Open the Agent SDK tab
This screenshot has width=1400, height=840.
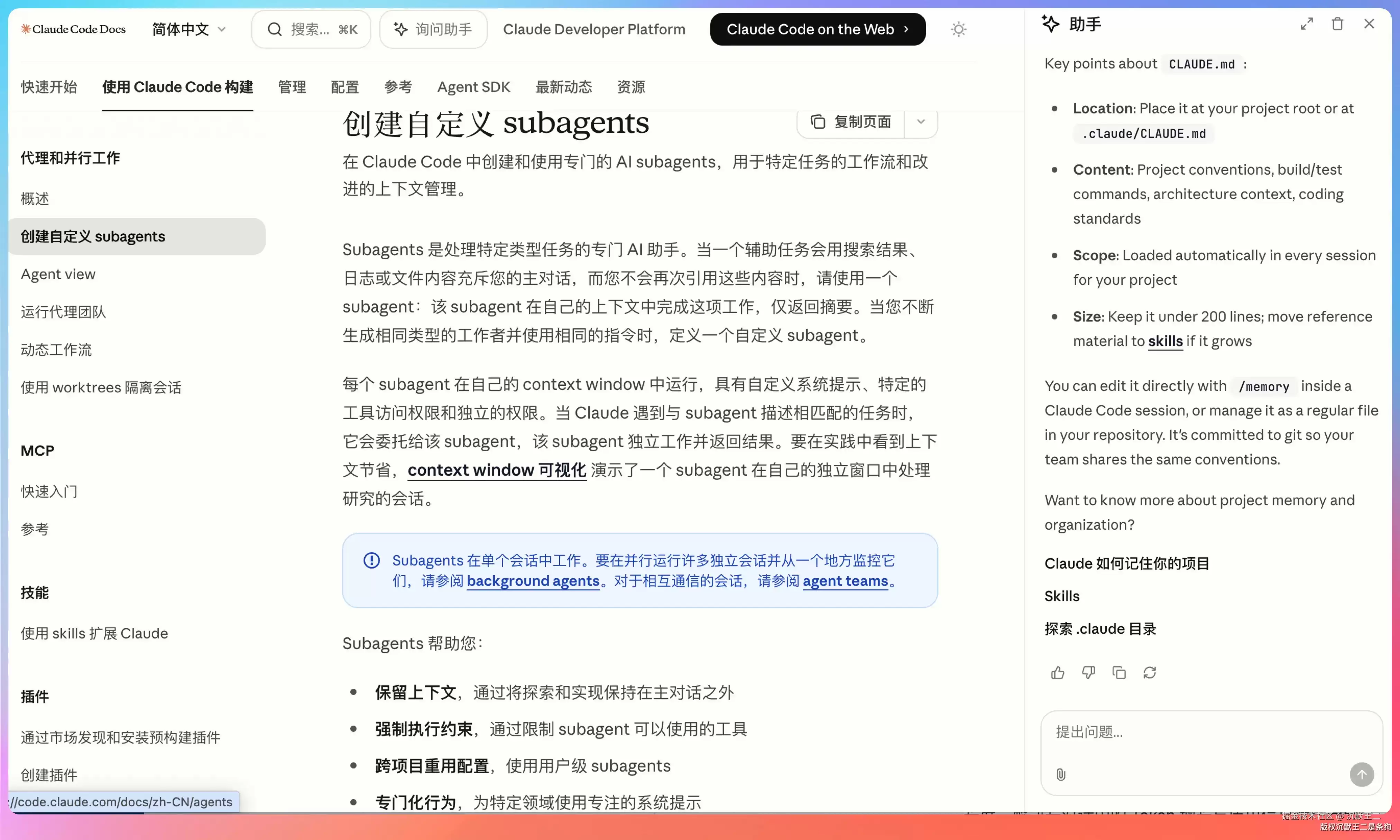473,87
